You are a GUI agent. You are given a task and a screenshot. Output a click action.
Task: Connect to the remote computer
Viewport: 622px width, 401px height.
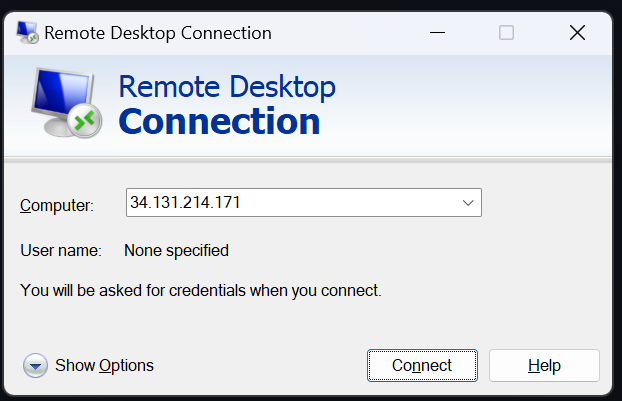(x=422, y=365)
